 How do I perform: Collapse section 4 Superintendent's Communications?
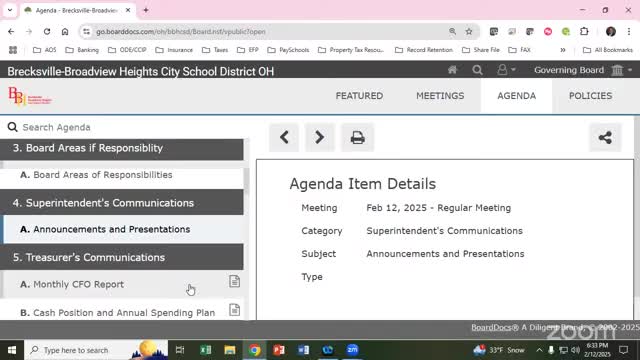[x=122, y=203]
